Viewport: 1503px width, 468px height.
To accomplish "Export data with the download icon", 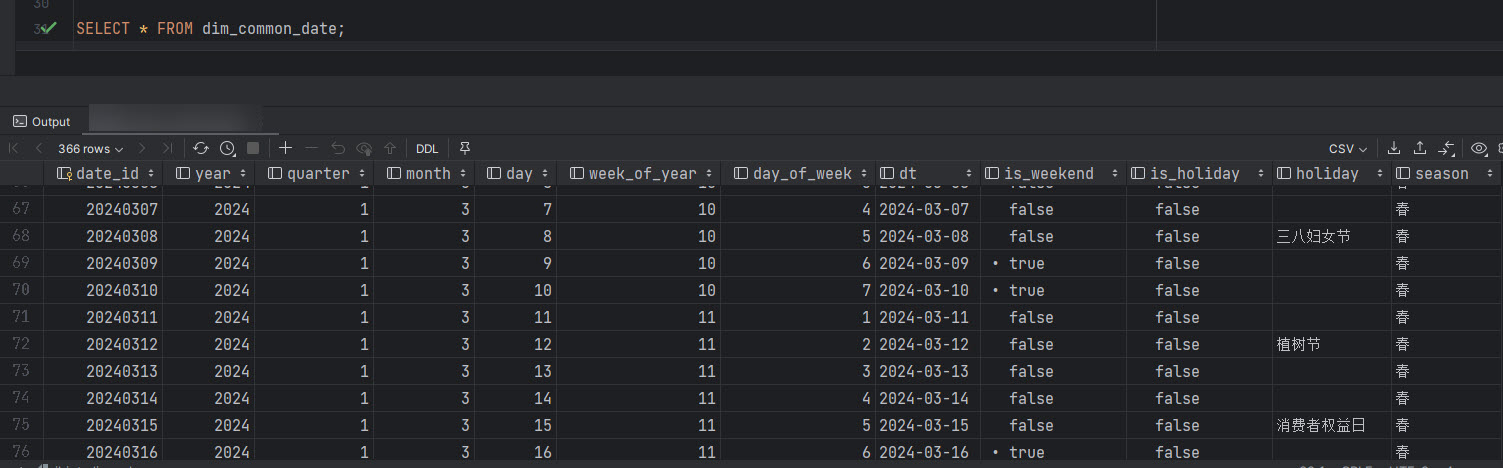I will [x=1395, y=148].
